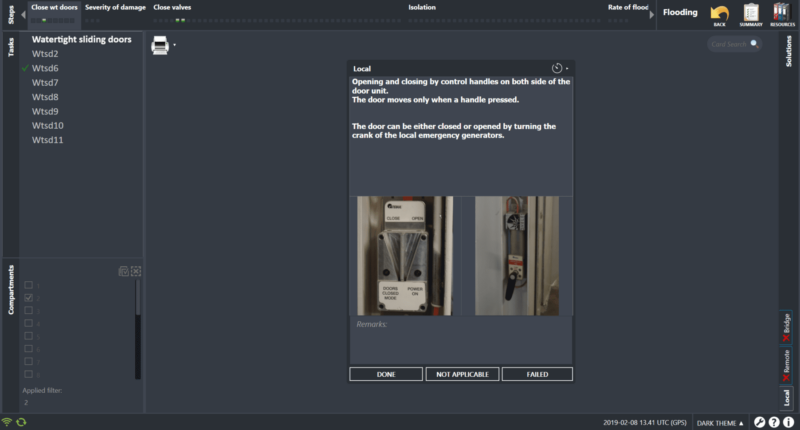800x430 pixels.
Task: Open the Compartments vertical tab
Action: pyautogui.click(x=11, y=289)
